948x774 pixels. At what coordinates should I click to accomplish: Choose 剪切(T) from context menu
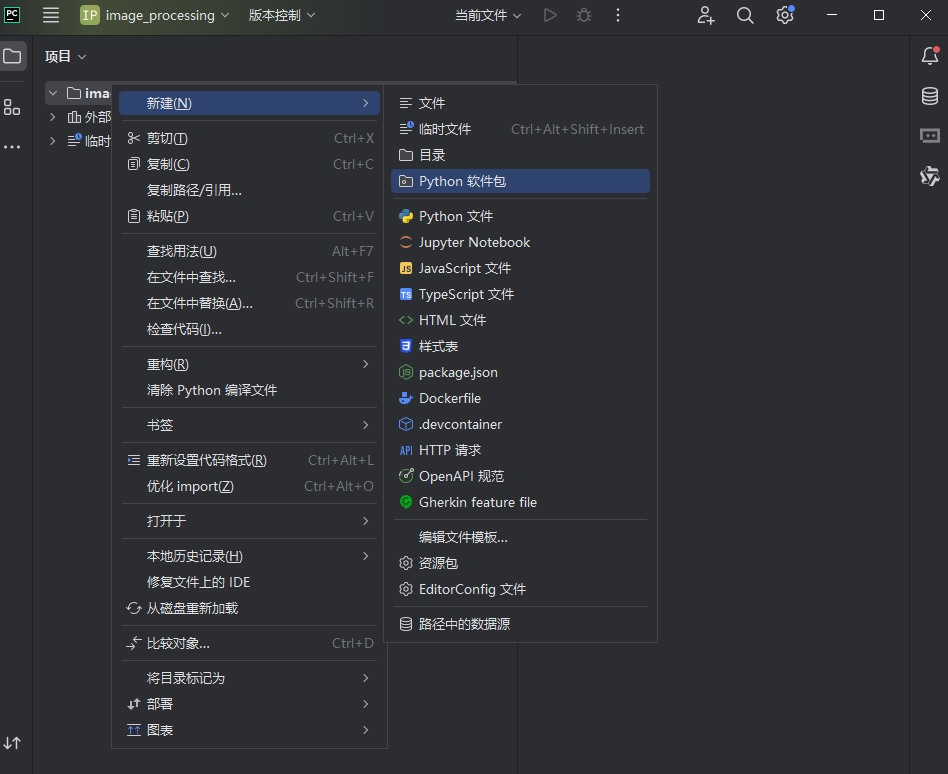[249, 138]
